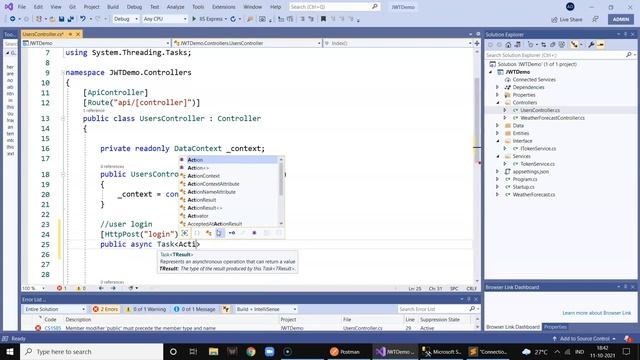Click the ADMIN button
Screen dimensions: 640x360
tap(621, 19)
